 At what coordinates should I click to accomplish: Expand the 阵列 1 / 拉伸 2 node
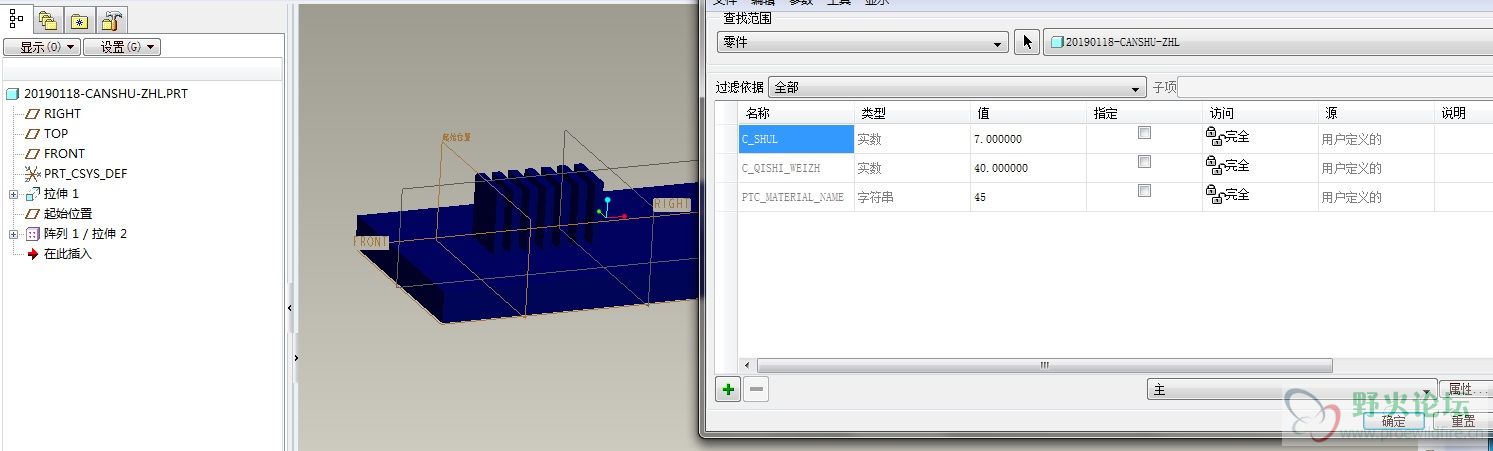pyautogui.click(x=14, y=234)
